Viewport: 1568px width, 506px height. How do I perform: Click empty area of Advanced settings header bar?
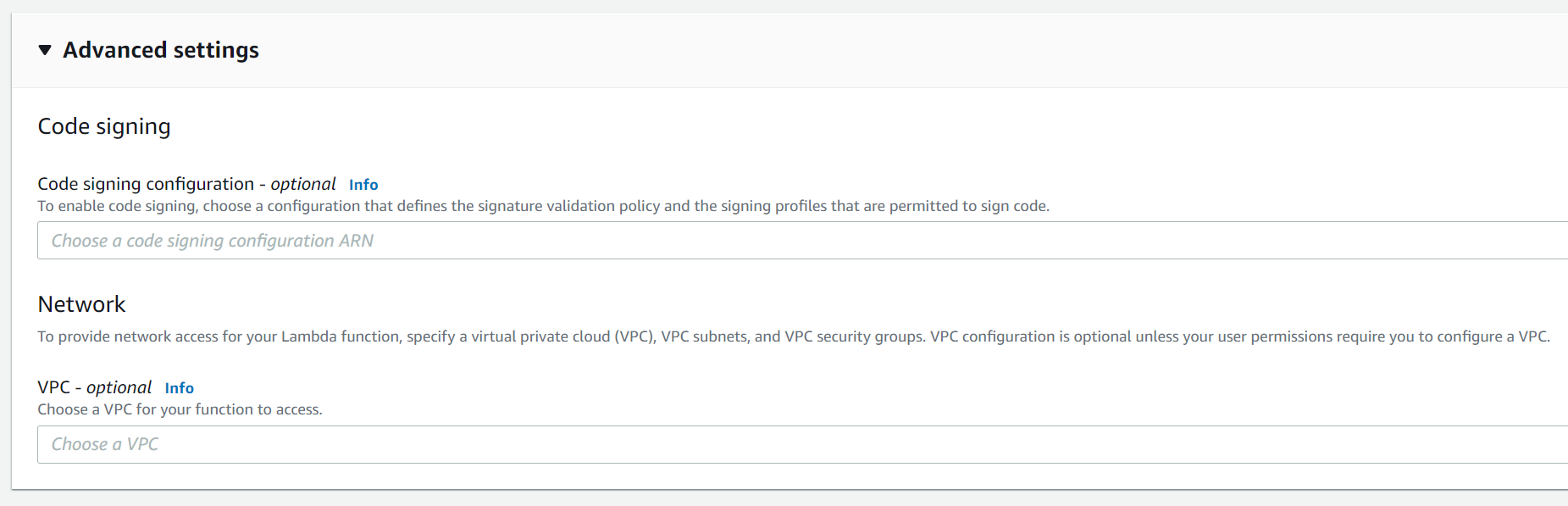(x=847, y=50)
